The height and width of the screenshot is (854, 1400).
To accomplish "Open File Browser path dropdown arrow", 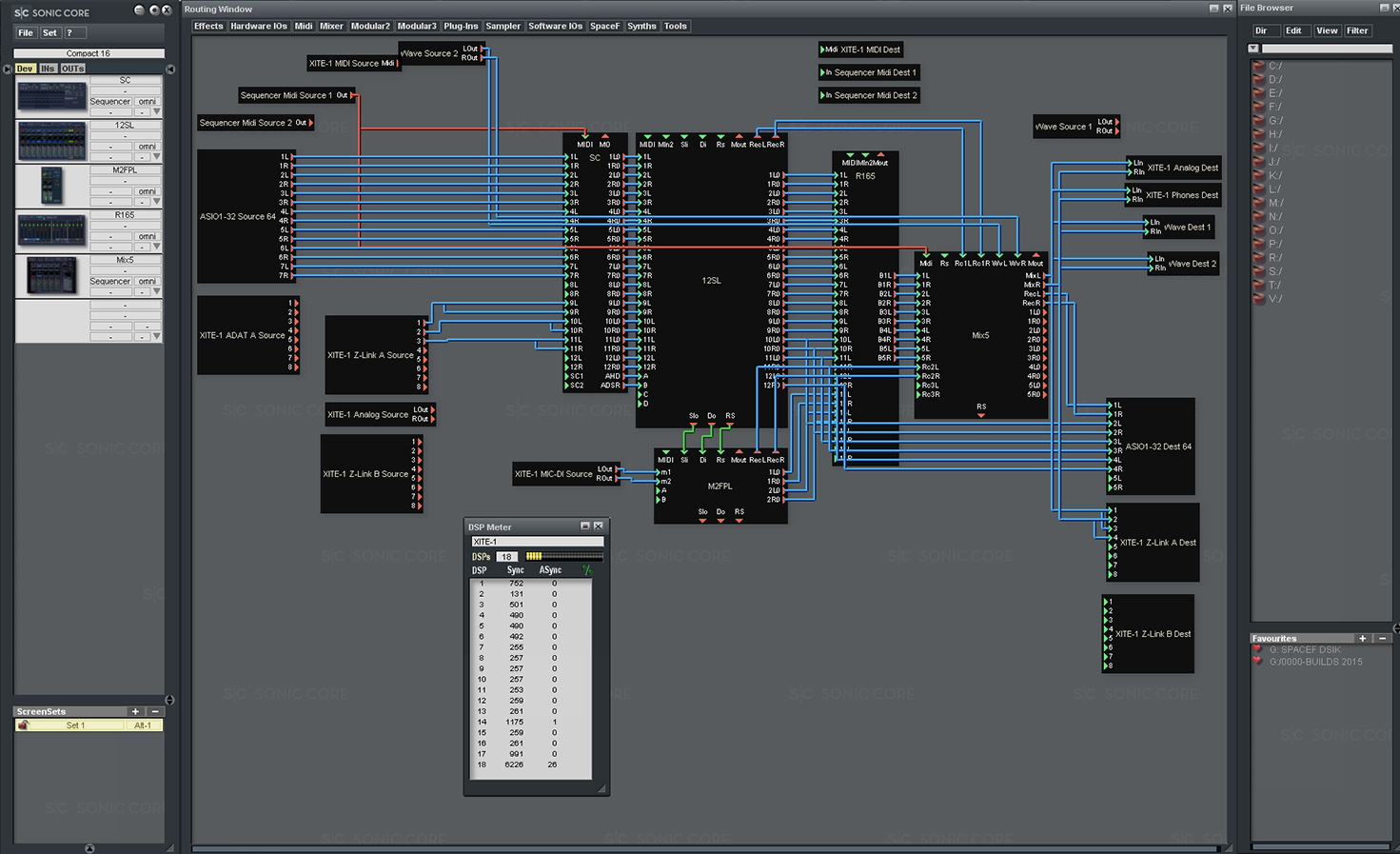I will (1253, 48).
